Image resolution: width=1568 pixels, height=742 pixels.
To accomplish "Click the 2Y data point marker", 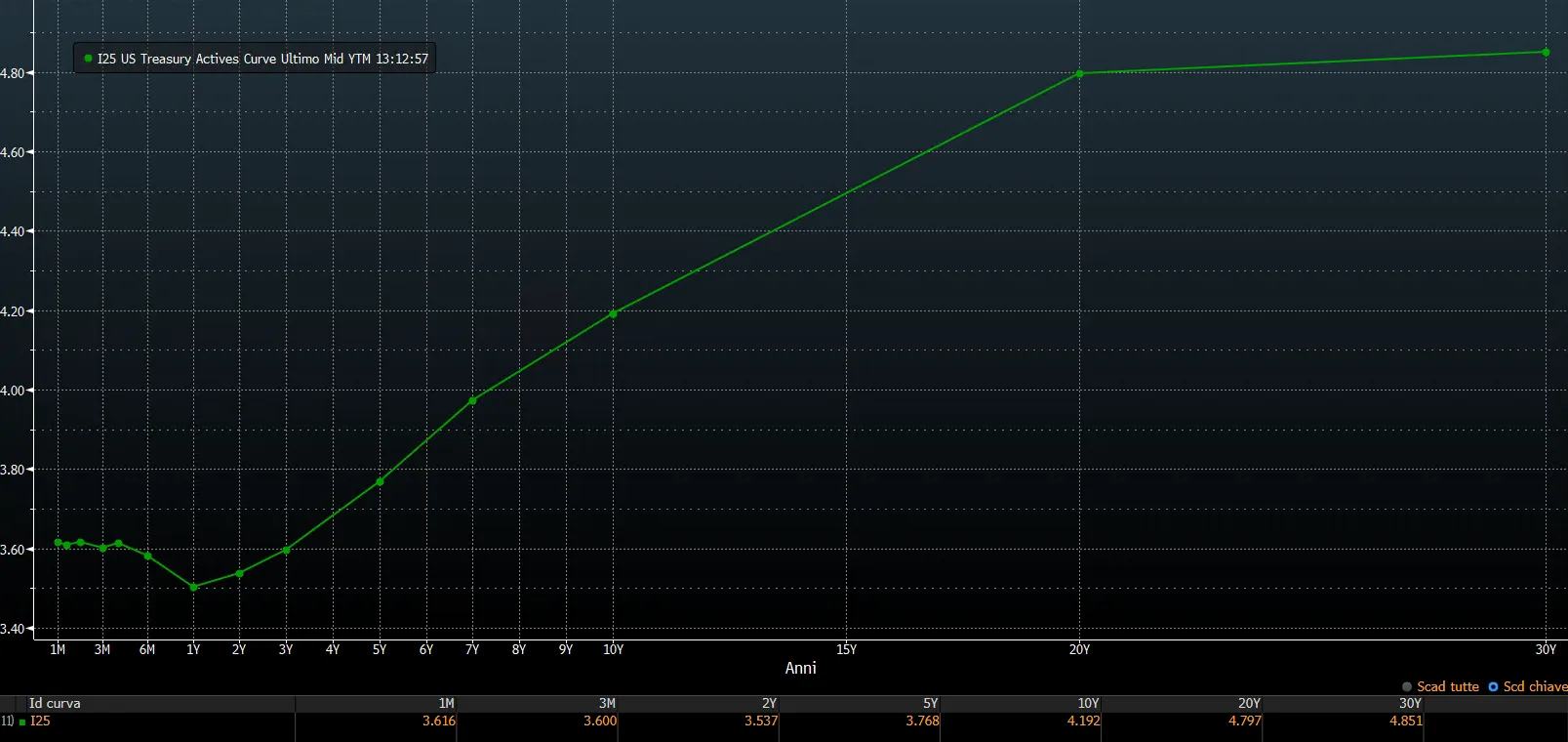I will [239, 573].
